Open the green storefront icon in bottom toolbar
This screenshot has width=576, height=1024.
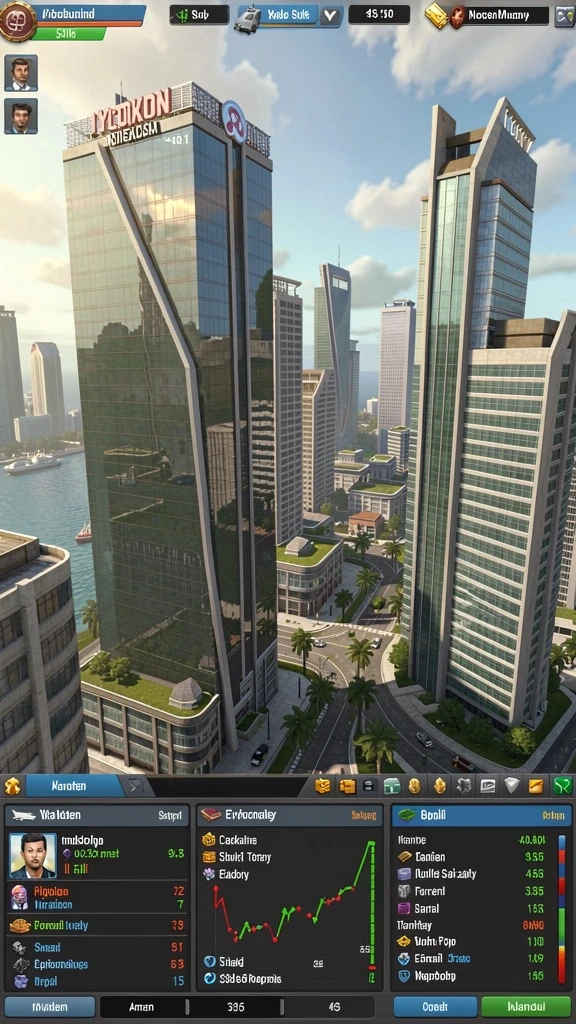click(x=392, y=786)
